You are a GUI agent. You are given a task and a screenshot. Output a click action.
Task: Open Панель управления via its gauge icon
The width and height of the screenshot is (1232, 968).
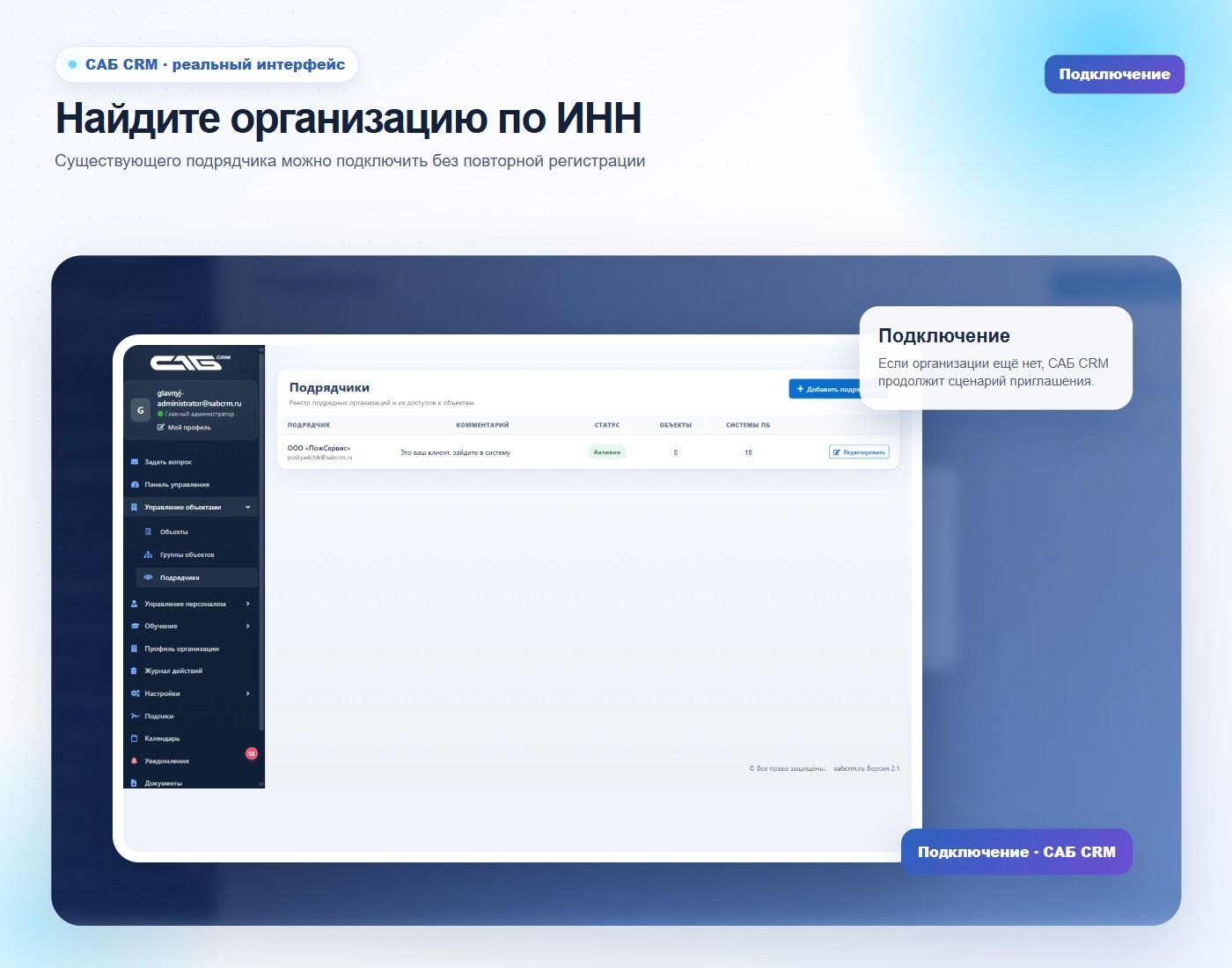click(x=135, y=485)
